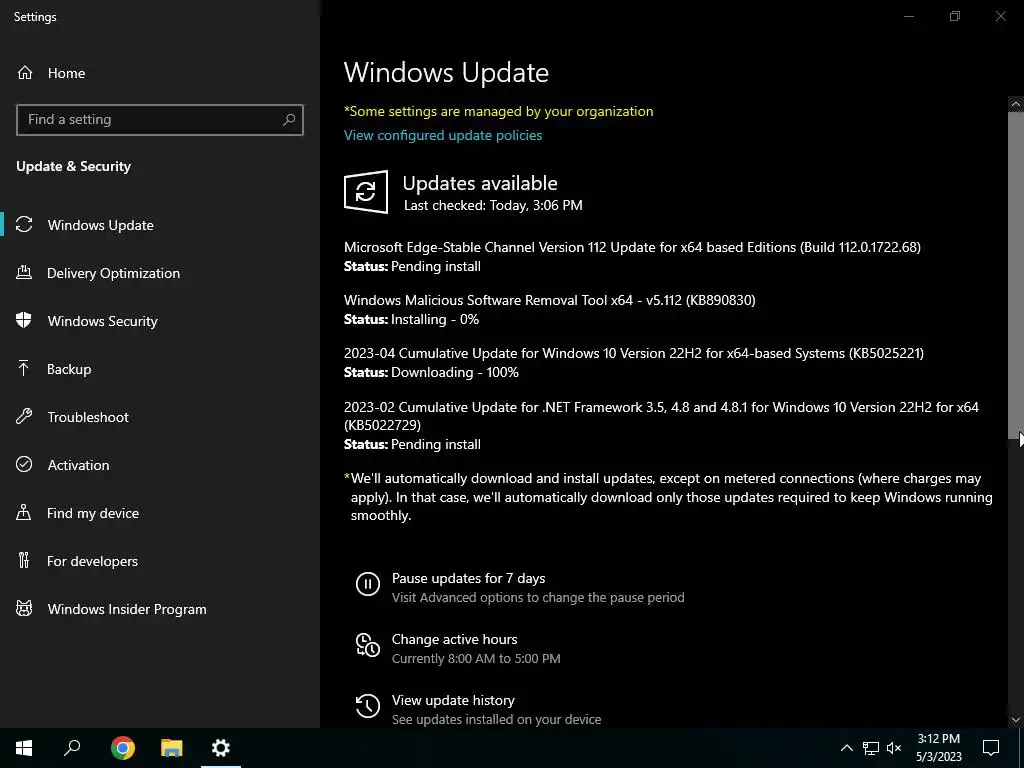Click the Last checked: Today, 3:06 PM text

pyautogui.click(x=493, y=205)
